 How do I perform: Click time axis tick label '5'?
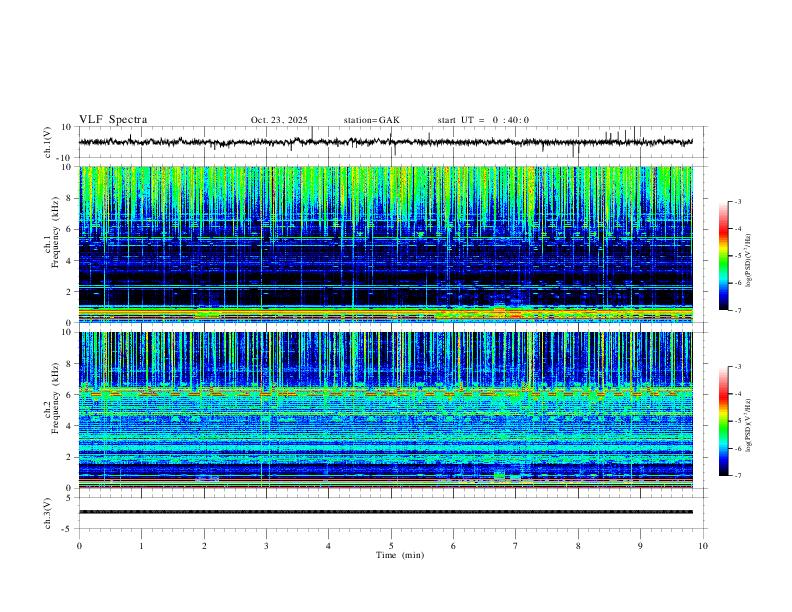[391, 546]
